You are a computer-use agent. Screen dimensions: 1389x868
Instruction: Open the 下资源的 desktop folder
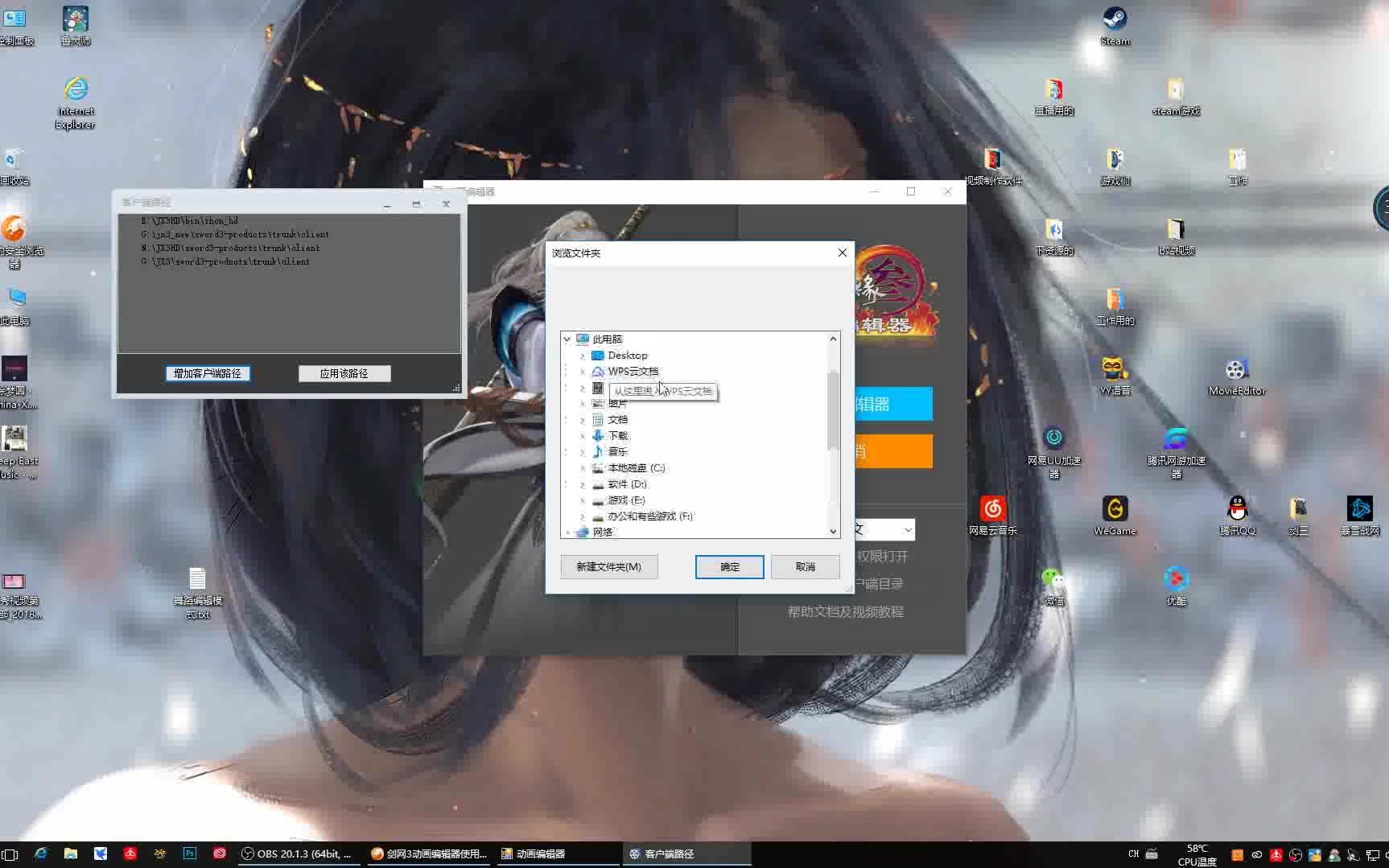coord(1053,237)
